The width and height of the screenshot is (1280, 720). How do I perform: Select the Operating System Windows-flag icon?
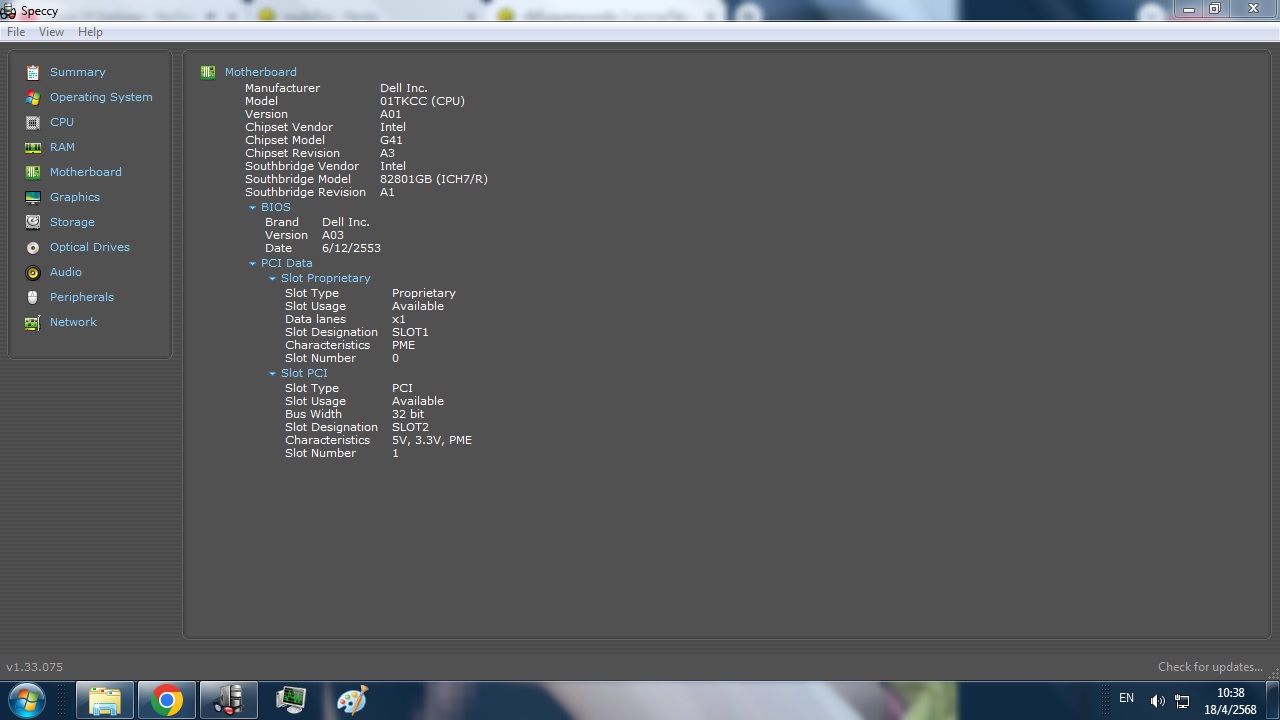tap(33, 97)
